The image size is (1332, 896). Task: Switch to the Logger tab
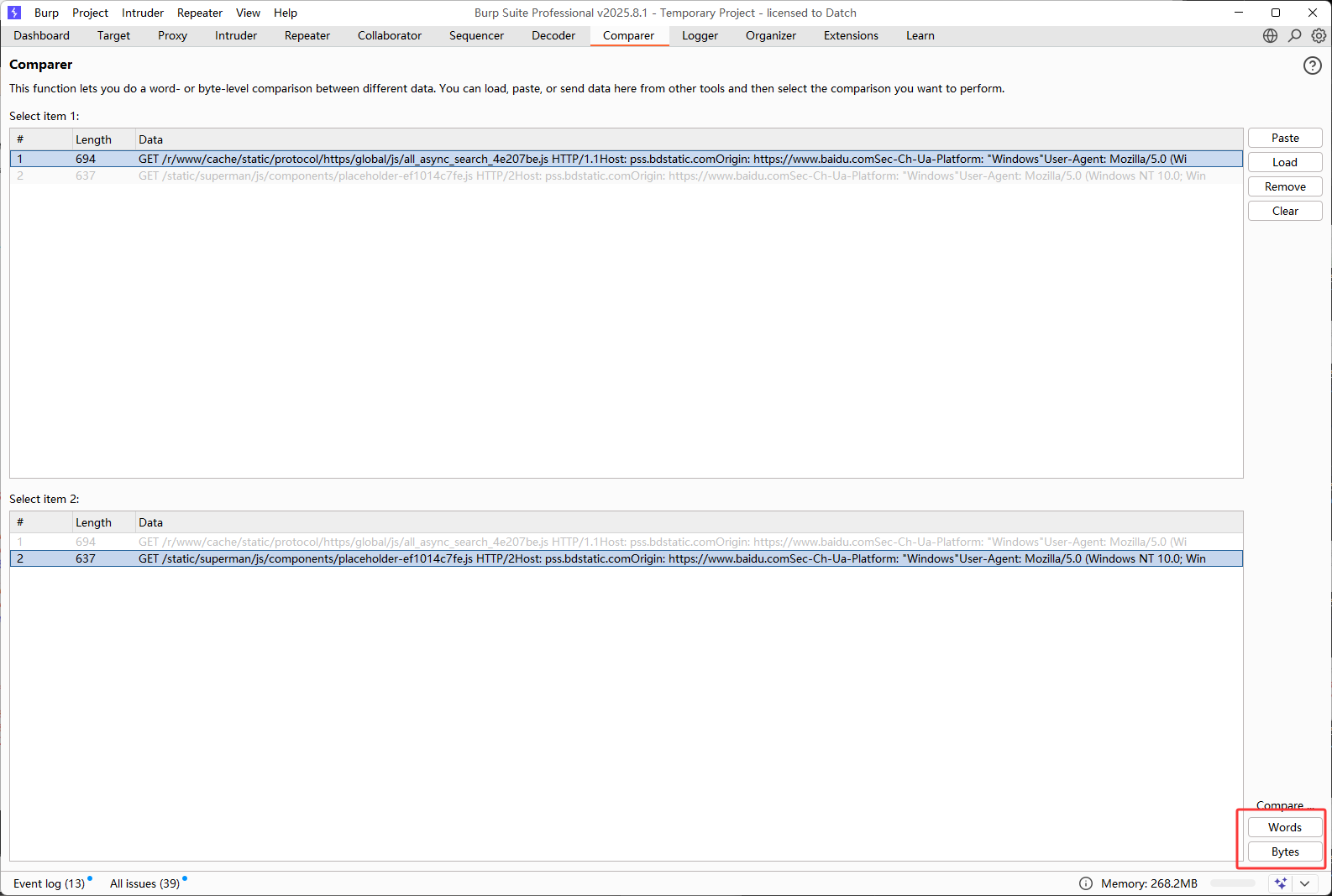pyautogui.click(x=700, y=35)
